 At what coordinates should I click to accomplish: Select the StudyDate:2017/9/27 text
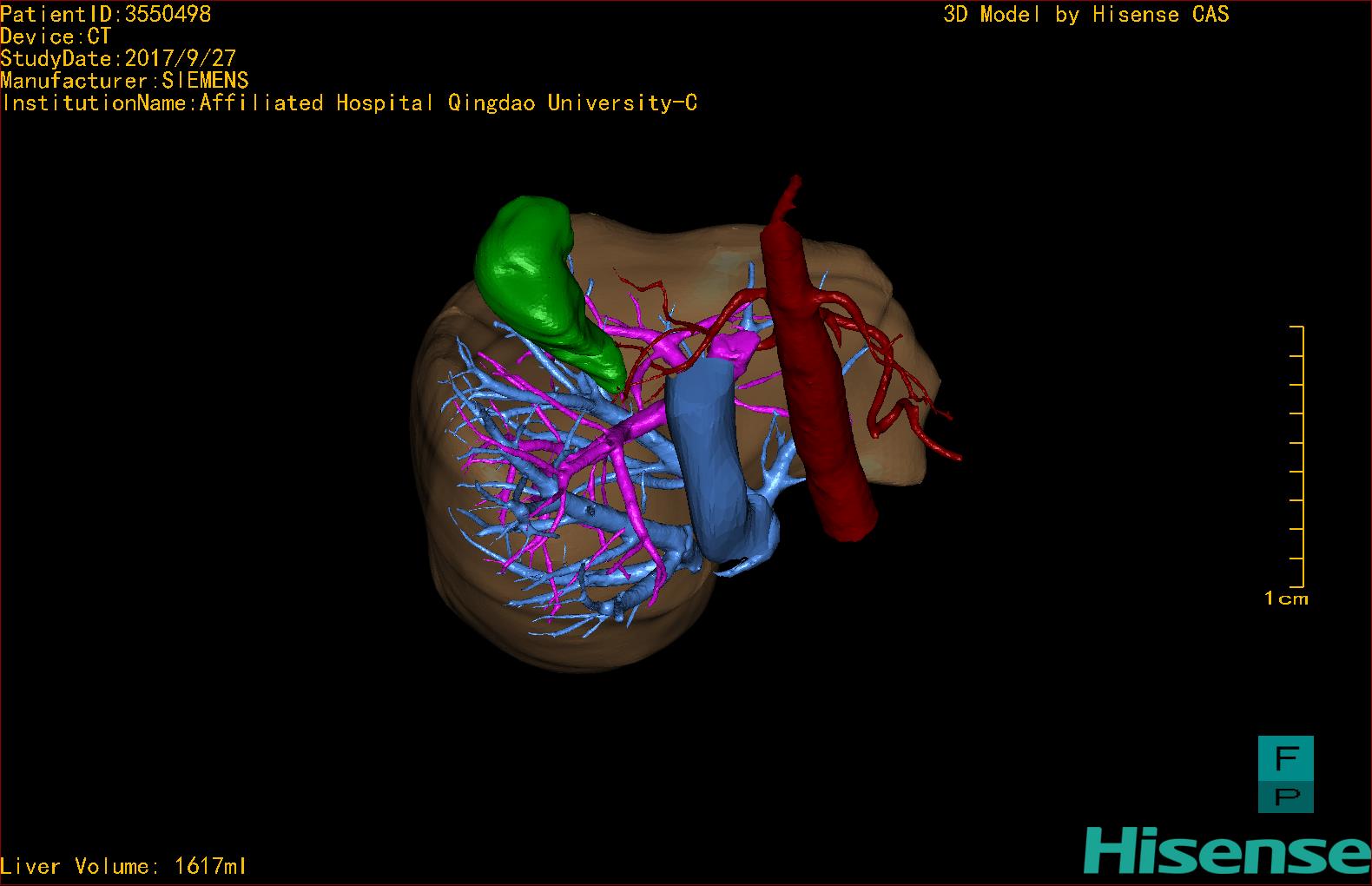118,58
